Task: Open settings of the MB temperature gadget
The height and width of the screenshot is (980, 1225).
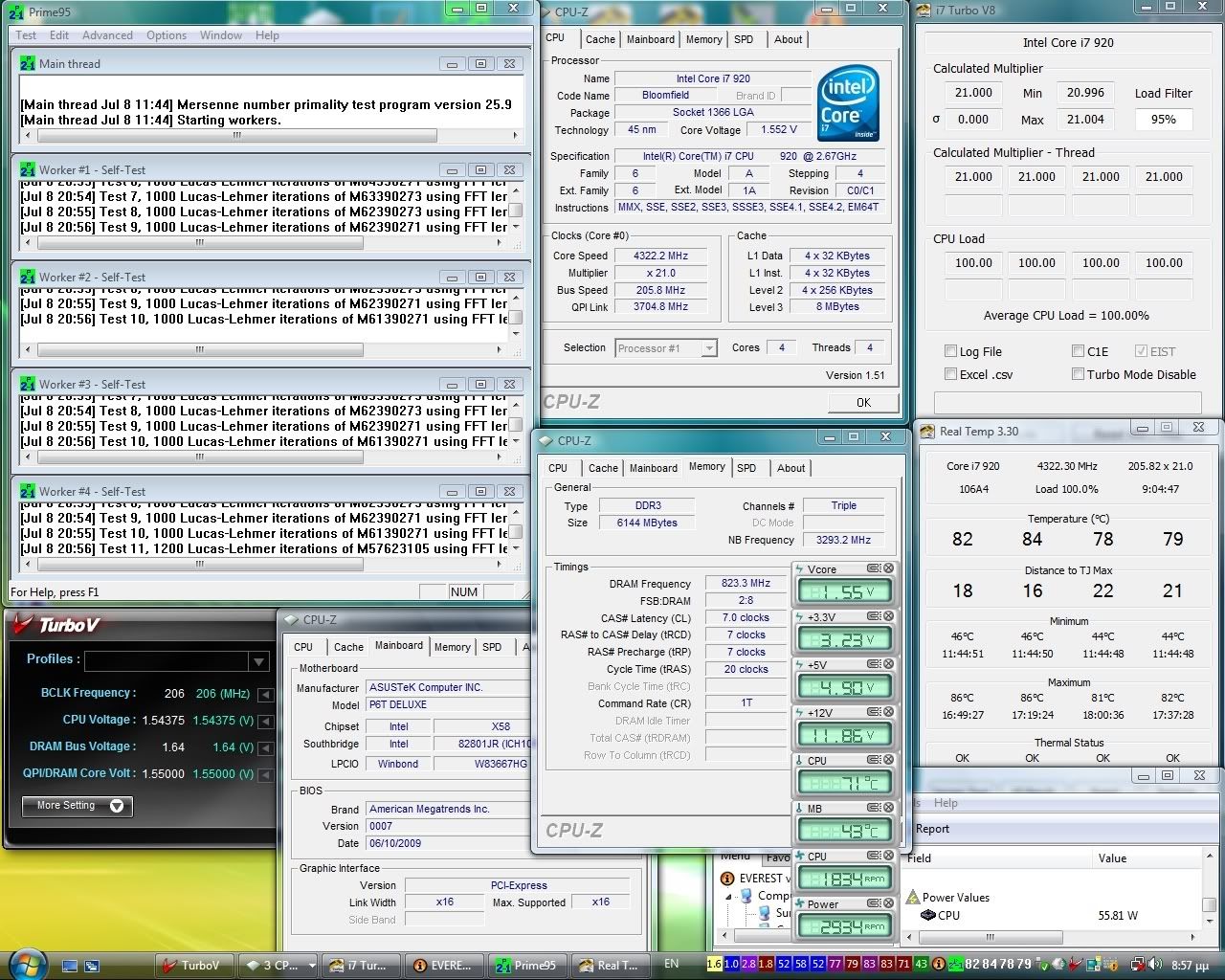Action: tap(874, 808)
